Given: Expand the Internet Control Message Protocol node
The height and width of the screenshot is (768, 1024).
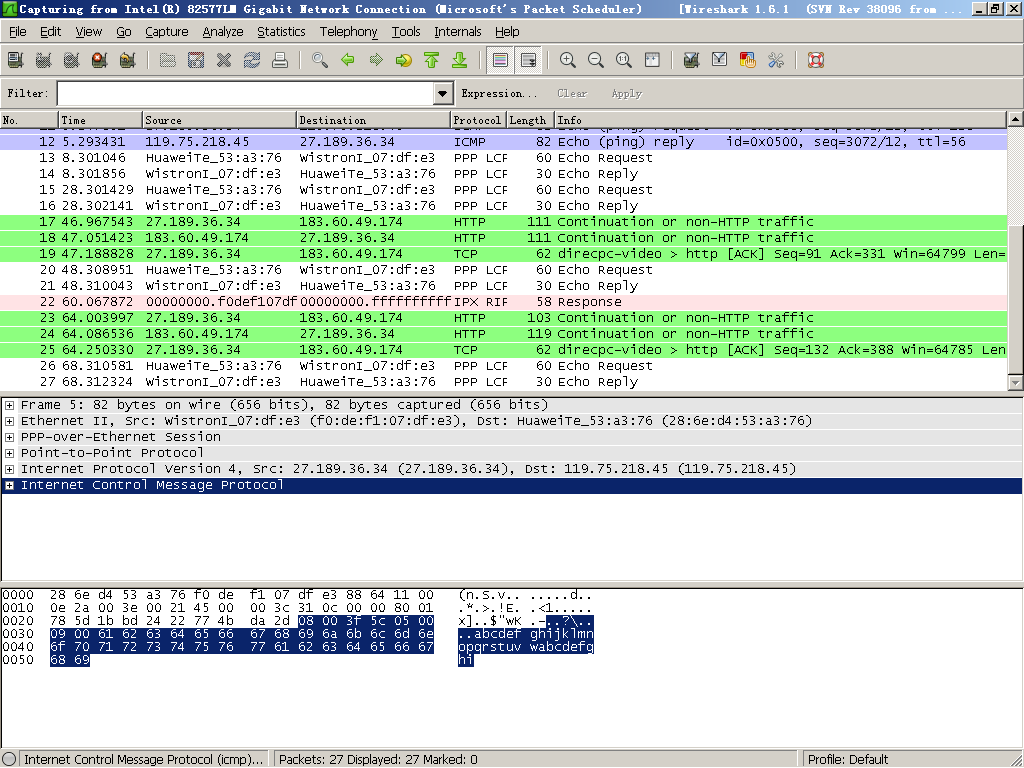Looking at the screenshot, I should 10,485.
